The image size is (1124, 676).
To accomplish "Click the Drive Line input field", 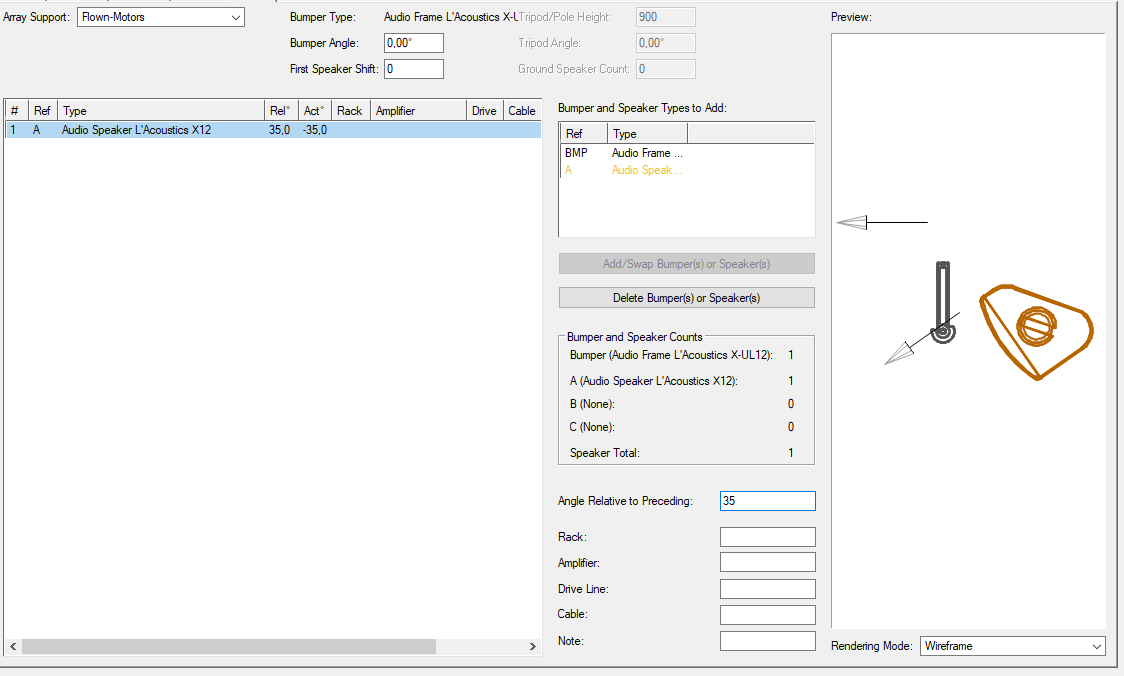I will [x=767, y=589].
